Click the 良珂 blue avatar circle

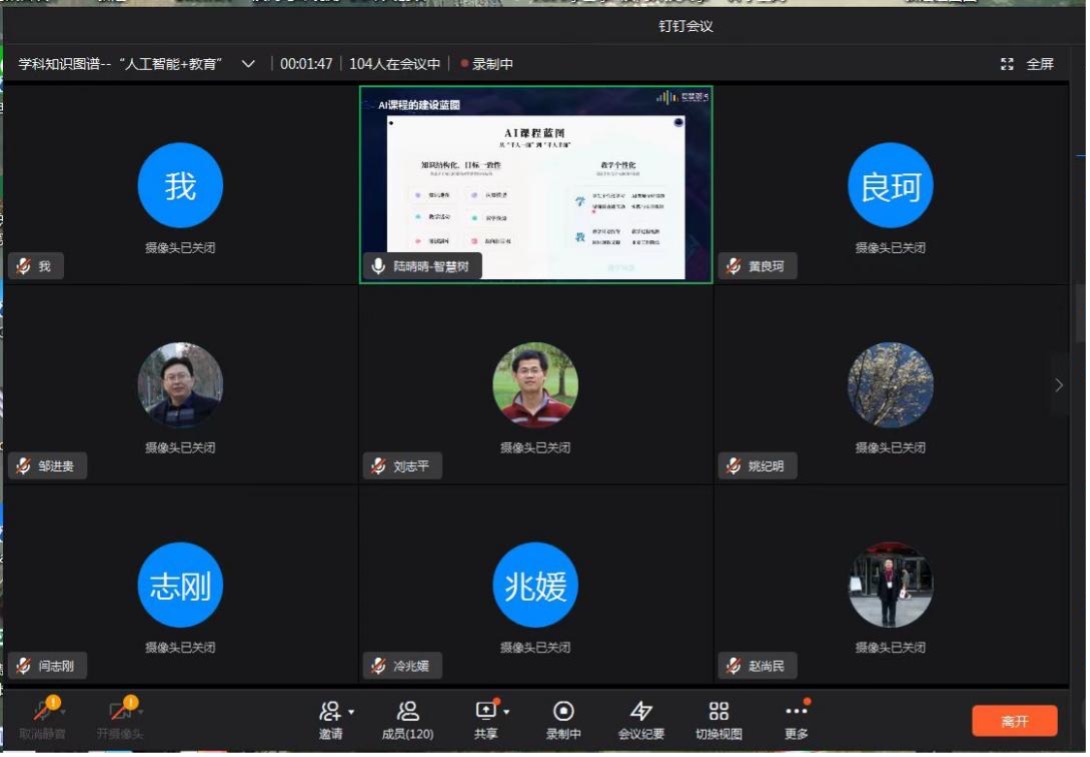pos(890,186)
